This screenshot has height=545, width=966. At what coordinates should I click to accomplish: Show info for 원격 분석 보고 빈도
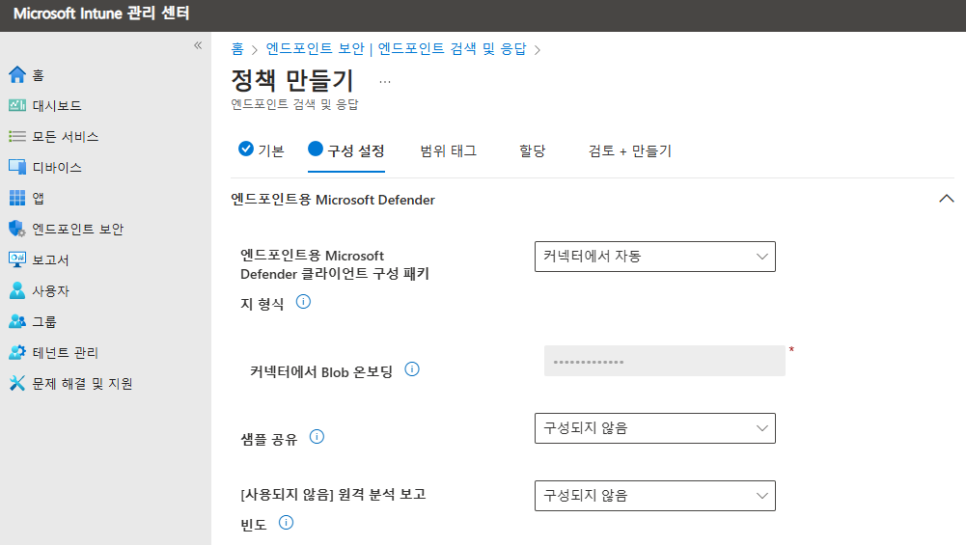tap(286, 523)
